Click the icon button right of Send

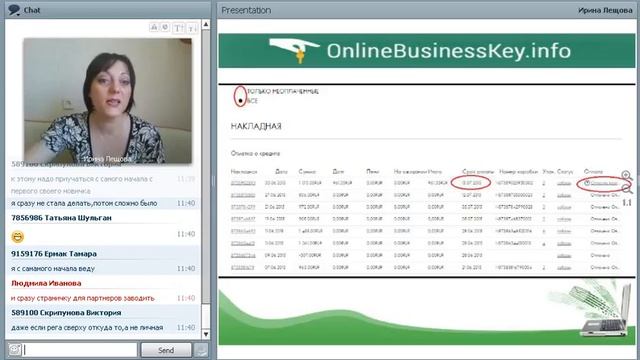(x=201, y=350)
